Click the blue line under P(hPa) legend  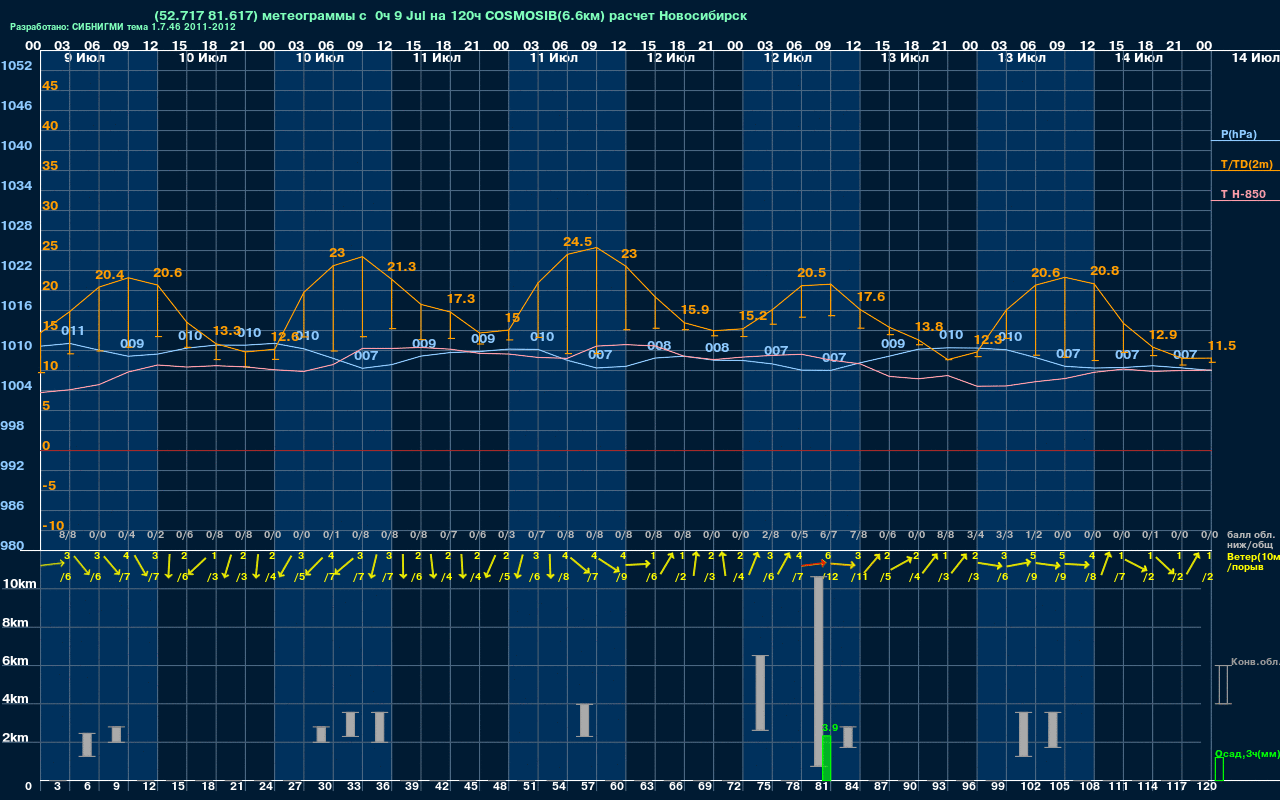click(x=1245, y=141)
